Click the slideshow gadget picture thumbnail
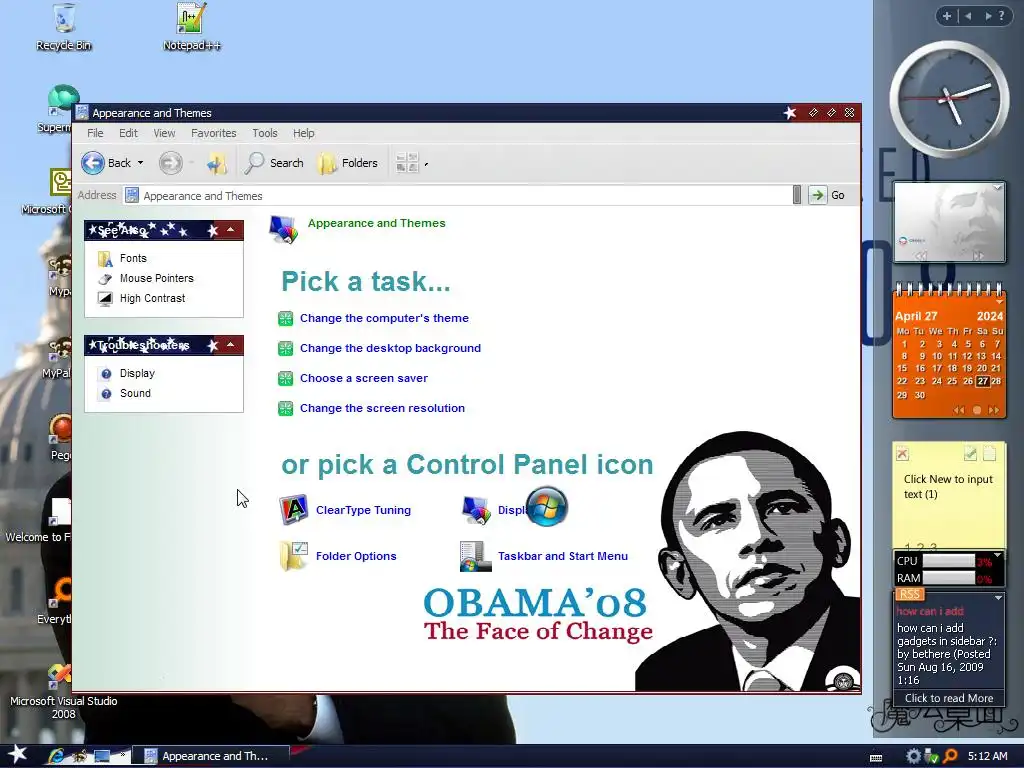Screen dimensions: 1024x768 948,221
